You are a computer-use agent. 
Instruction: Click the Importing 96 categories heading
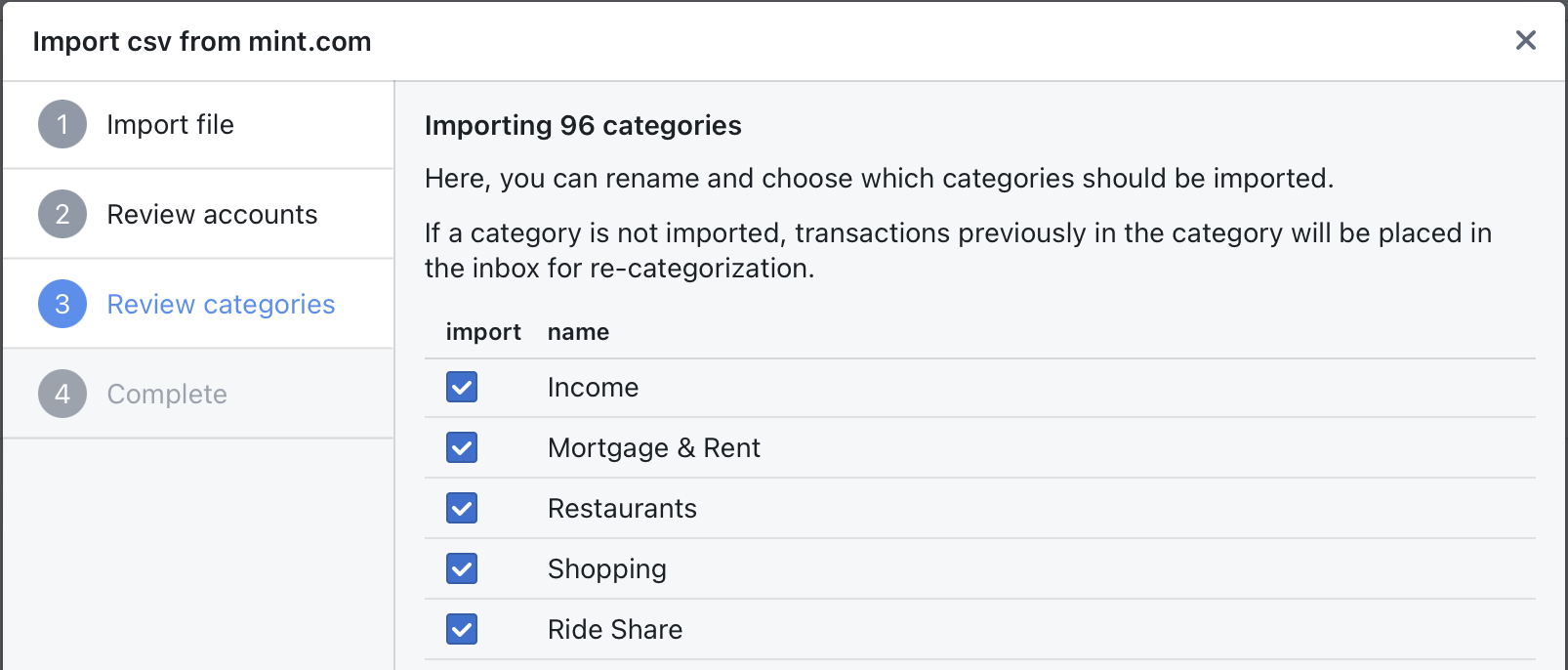[582, 125]
